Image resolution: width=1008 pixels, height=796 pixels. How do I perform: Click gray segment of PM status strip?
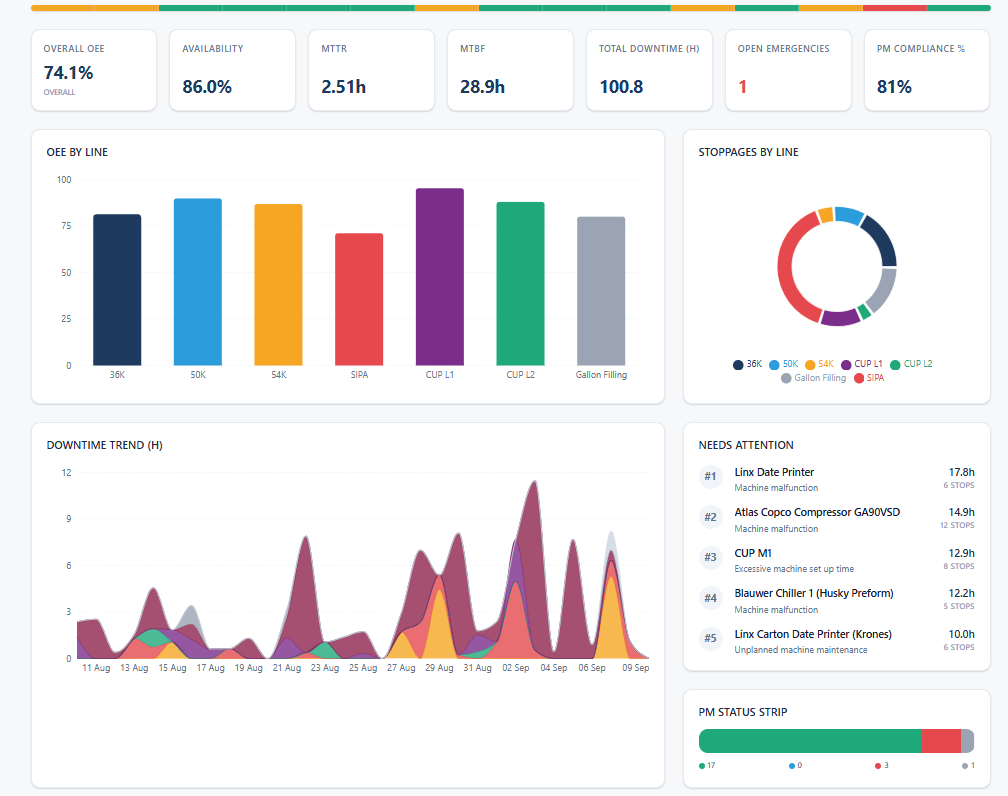pyautogui.click(x=968, y=741)
